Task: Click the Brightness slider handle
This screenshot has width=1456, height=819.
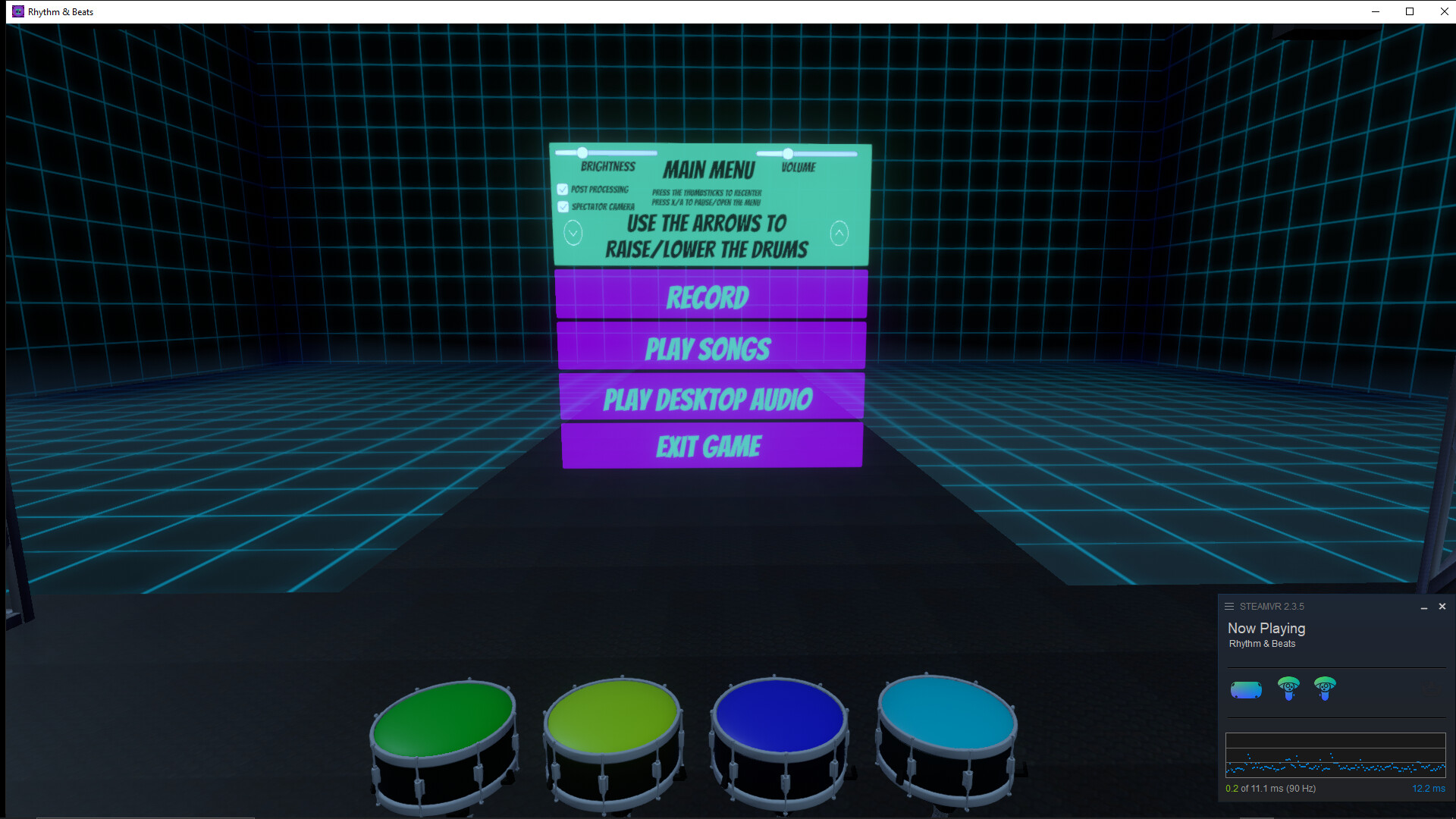Action: pos(581,152)
